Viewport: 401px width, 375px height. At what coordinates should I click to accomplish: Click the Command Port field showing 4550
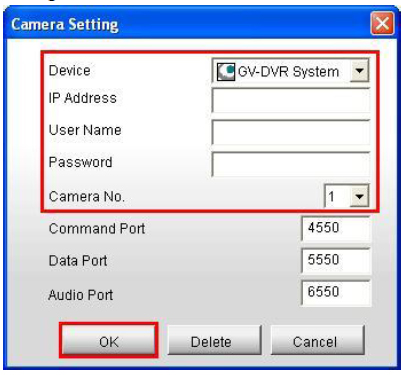tap(336, 228)
